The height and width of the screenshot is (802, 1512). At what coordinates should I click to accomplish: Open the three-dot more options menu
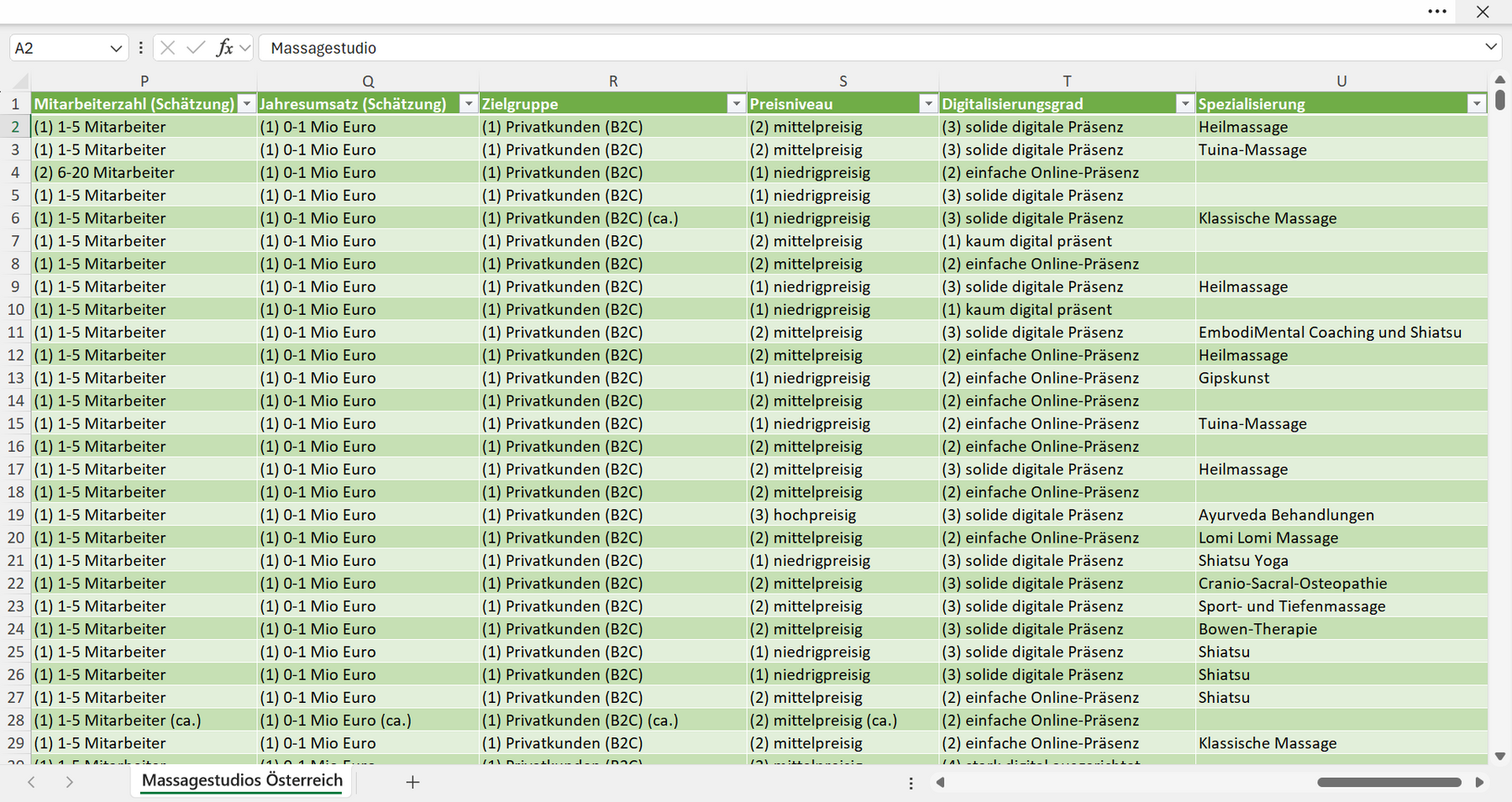tap(1437, 12)
